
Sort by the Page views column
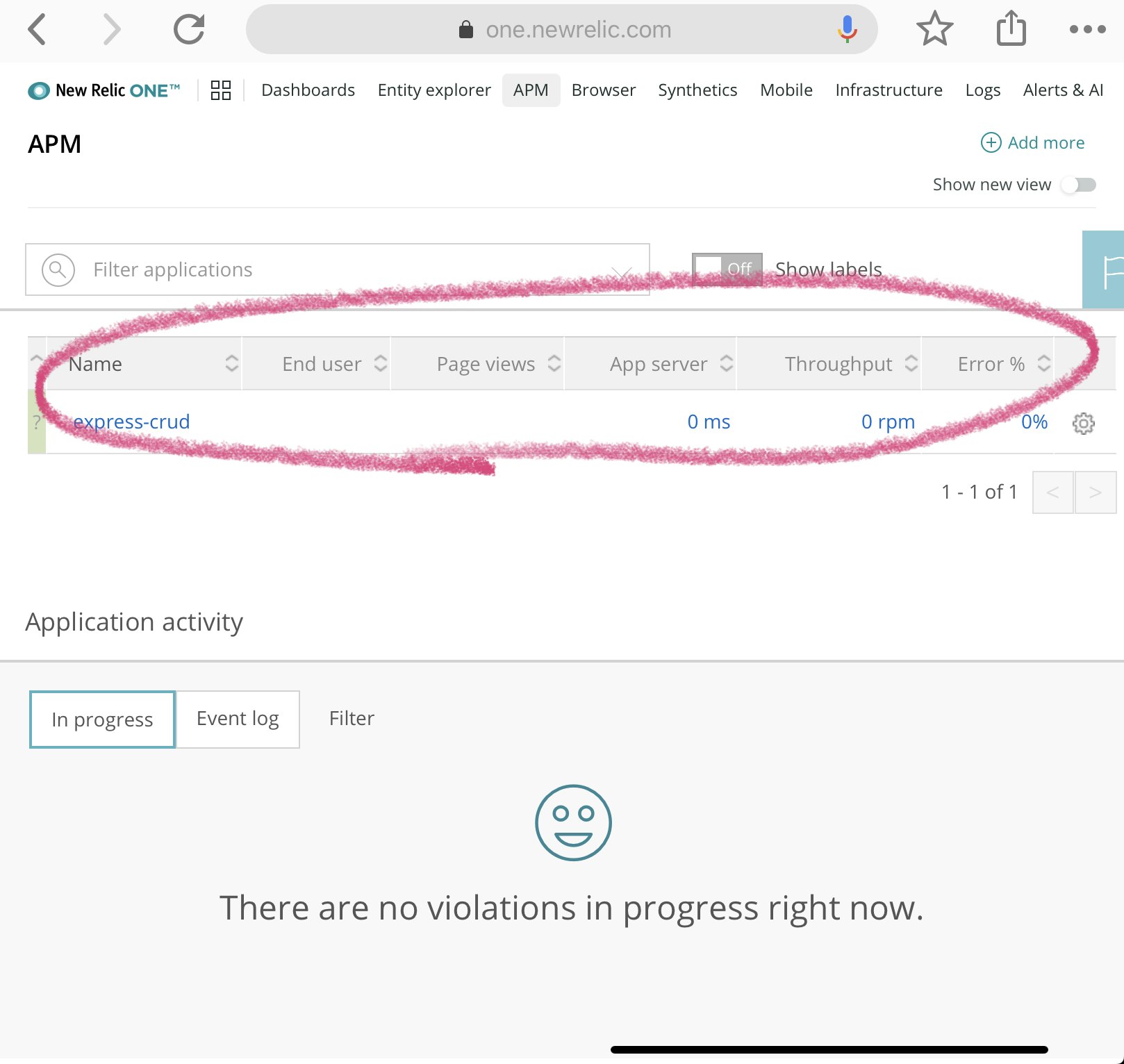(478, 364)
